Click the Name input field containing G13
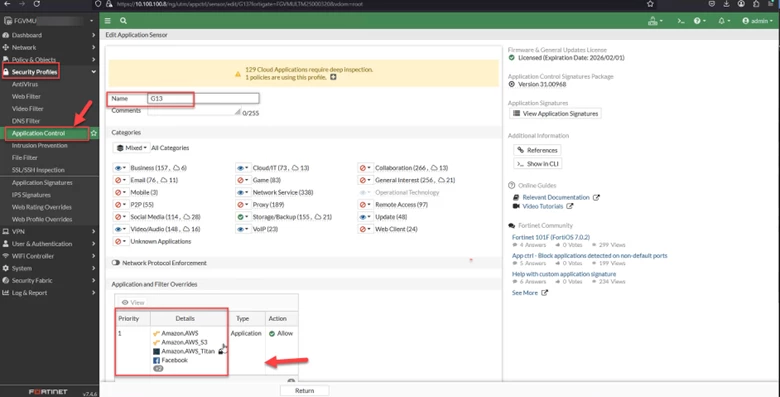 203,99
